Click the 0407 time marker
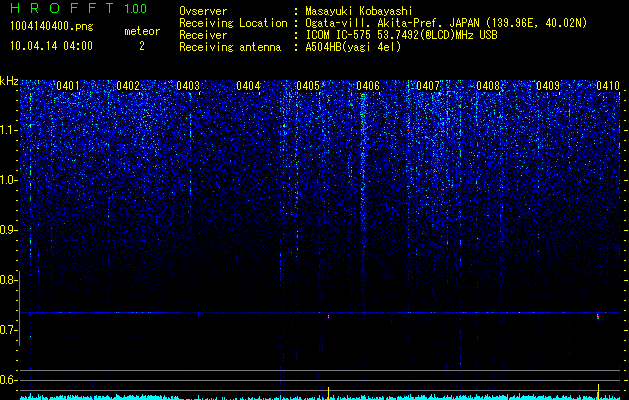The image size is (629, 400). pos(428,86)
